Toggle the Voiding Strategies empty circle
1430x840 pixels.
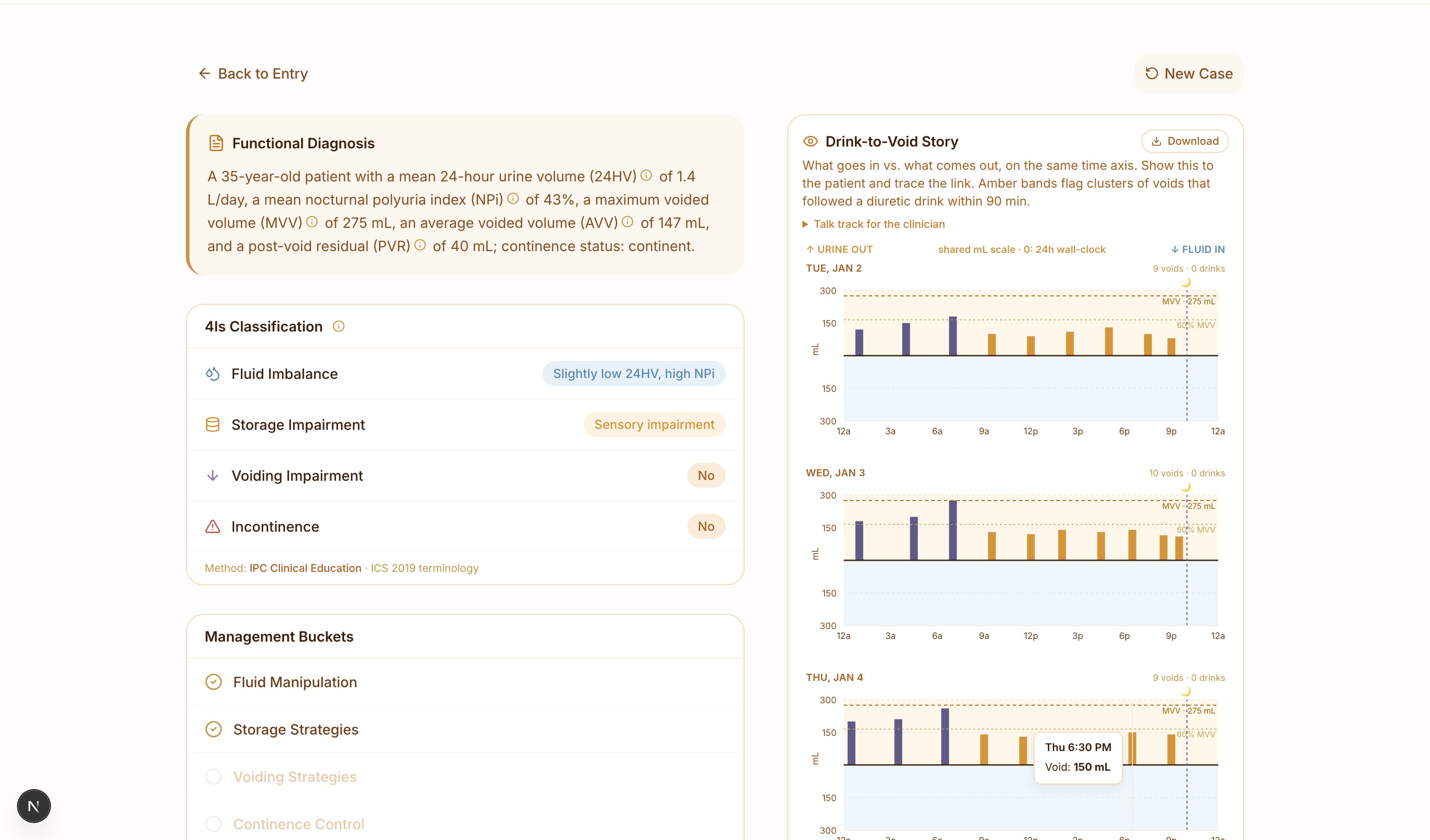pos(213,777)
